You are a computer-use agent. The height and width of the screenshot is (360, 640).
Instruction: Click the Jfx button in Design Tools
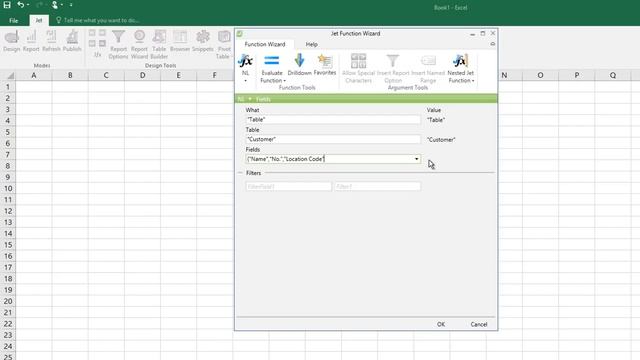98,54
